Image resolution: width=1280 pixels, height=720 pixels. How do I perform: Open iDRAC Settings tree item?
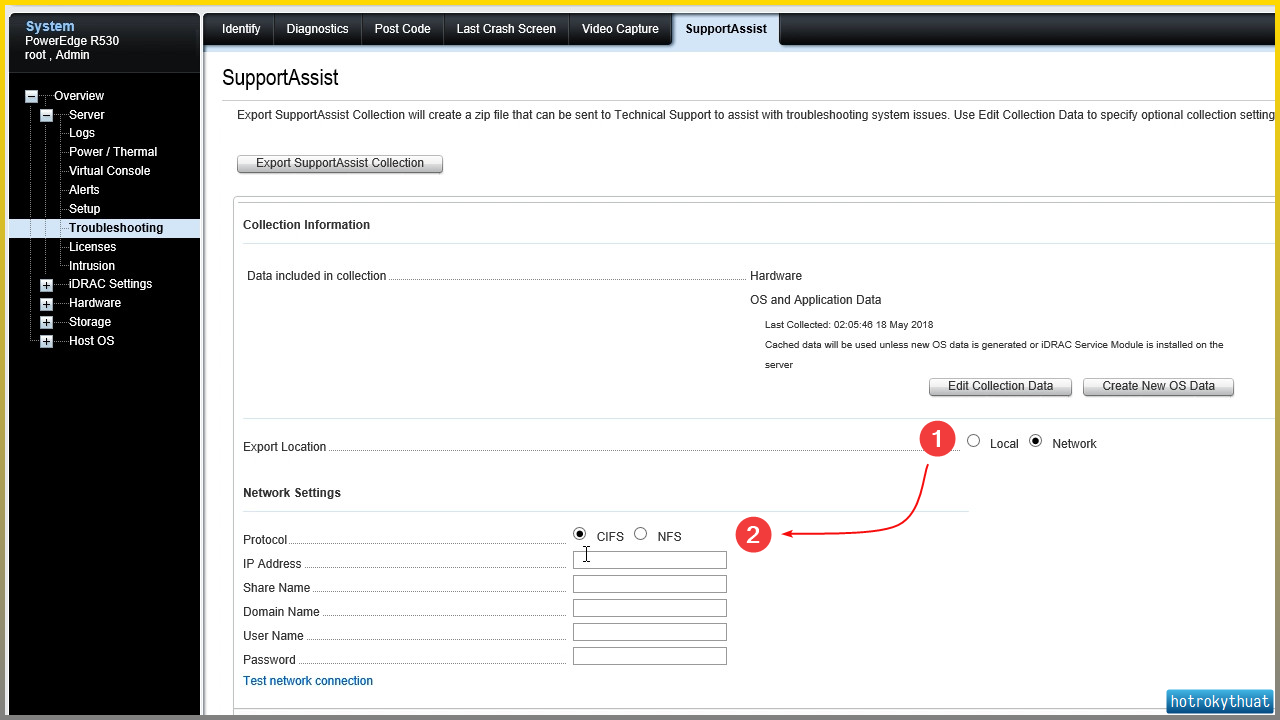[x=110, y=284]
